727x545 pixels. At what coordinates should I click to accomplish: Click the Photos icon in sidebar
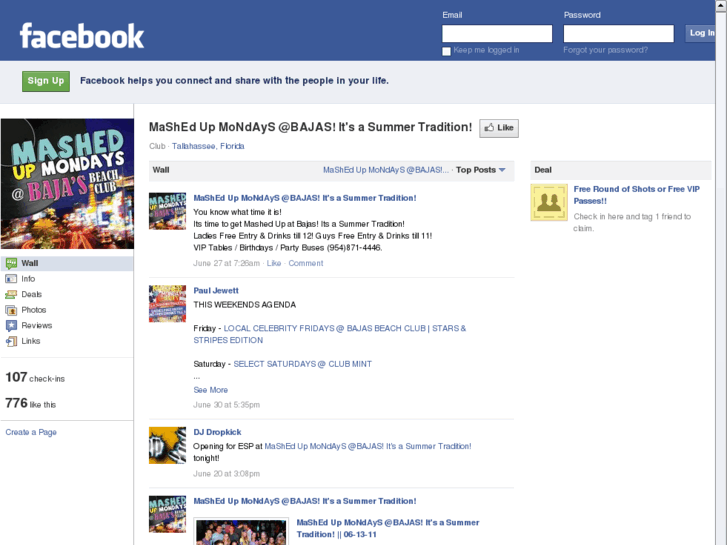coord(11,310)
